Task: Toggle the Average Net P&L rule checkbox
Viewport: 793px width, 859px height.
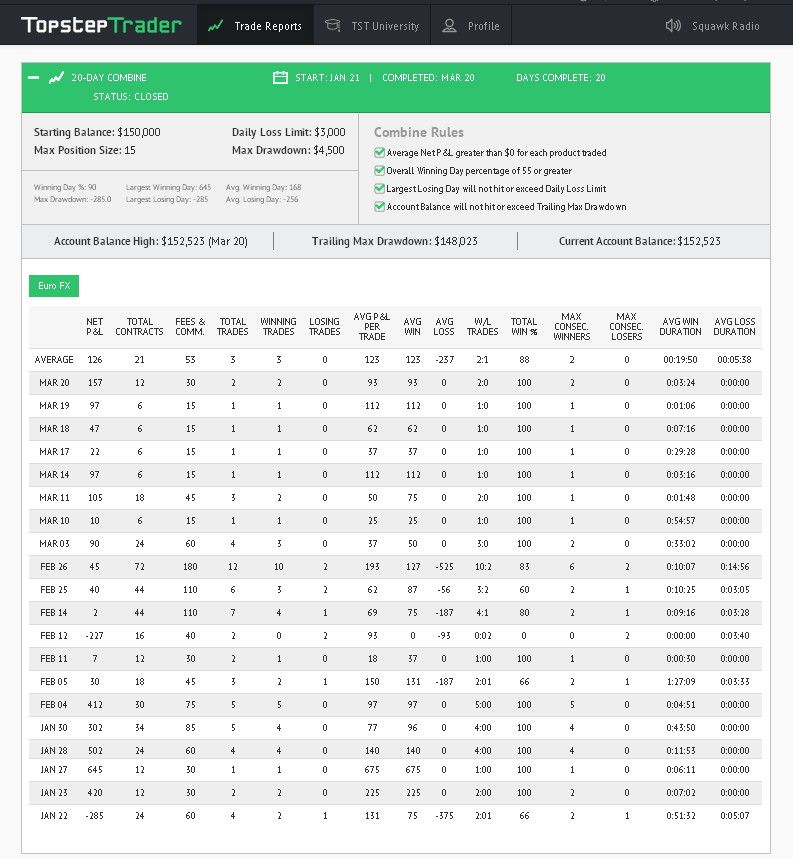Action: (x=379, y=152)
